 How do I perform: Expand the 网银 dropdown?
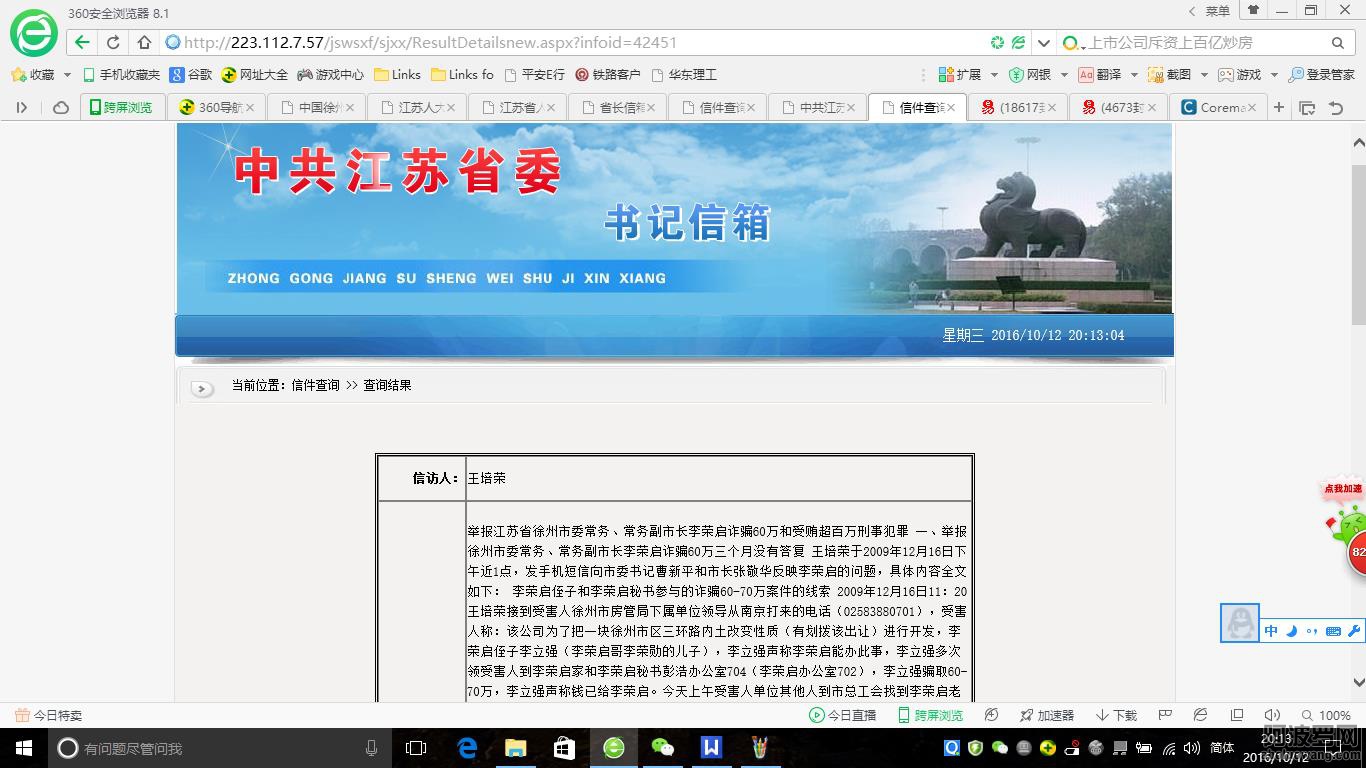point(1063,75)
